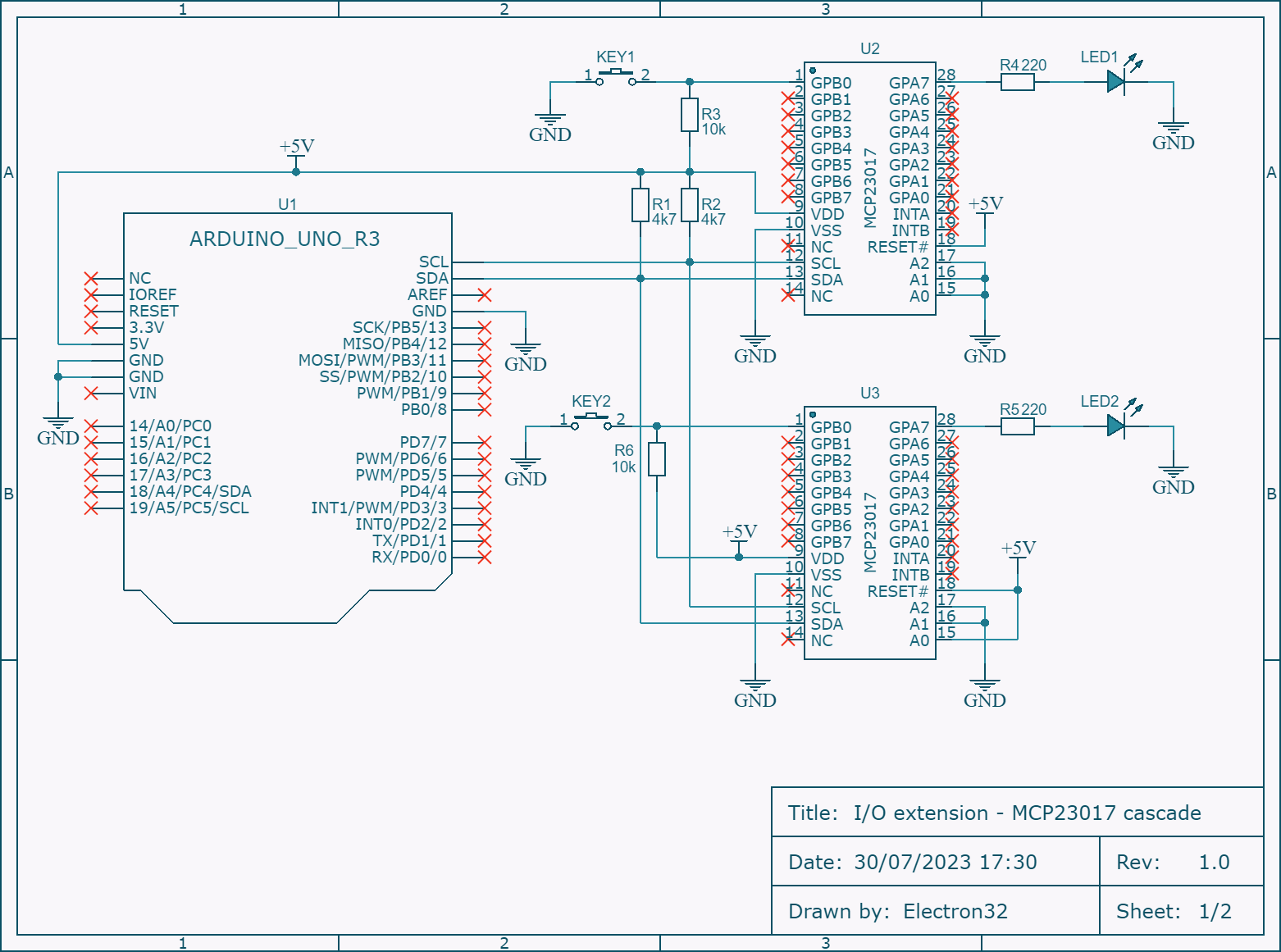Select the U2 reference designator label
This screenshot has height=952, width=1281.
tap(869, 49)
